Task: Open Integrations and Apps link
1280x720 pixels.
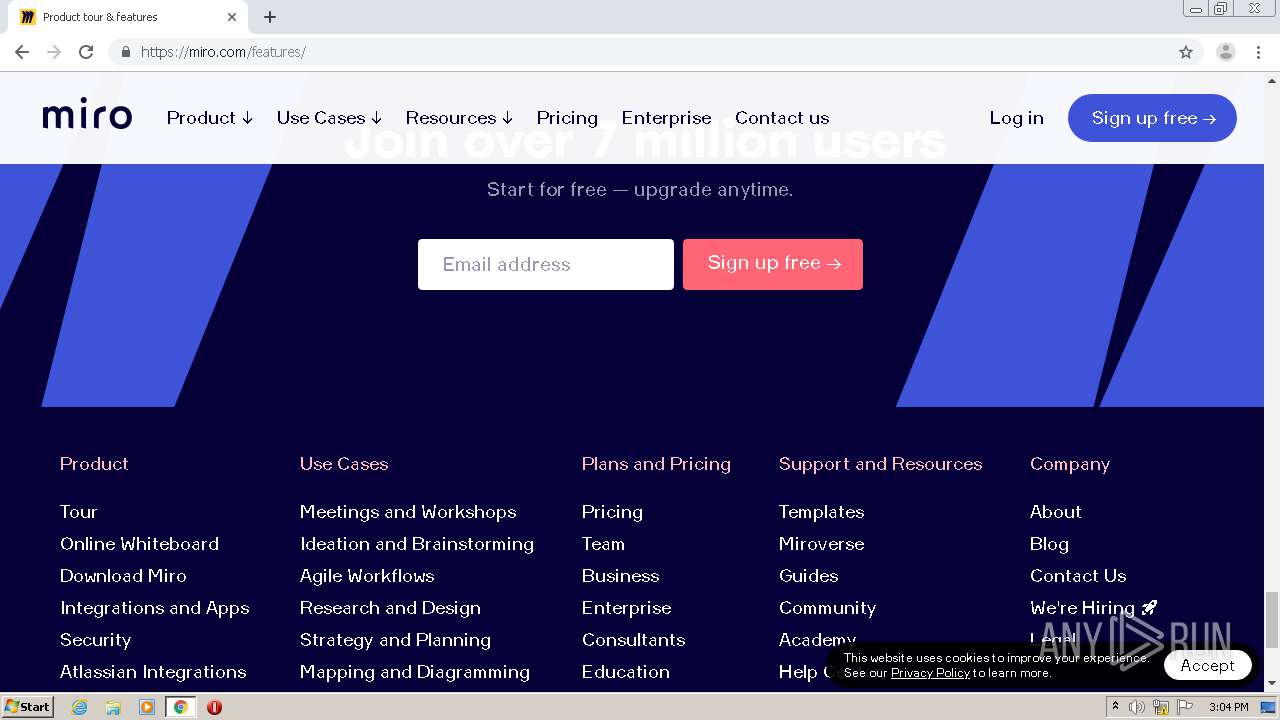Action: (155, 608)
